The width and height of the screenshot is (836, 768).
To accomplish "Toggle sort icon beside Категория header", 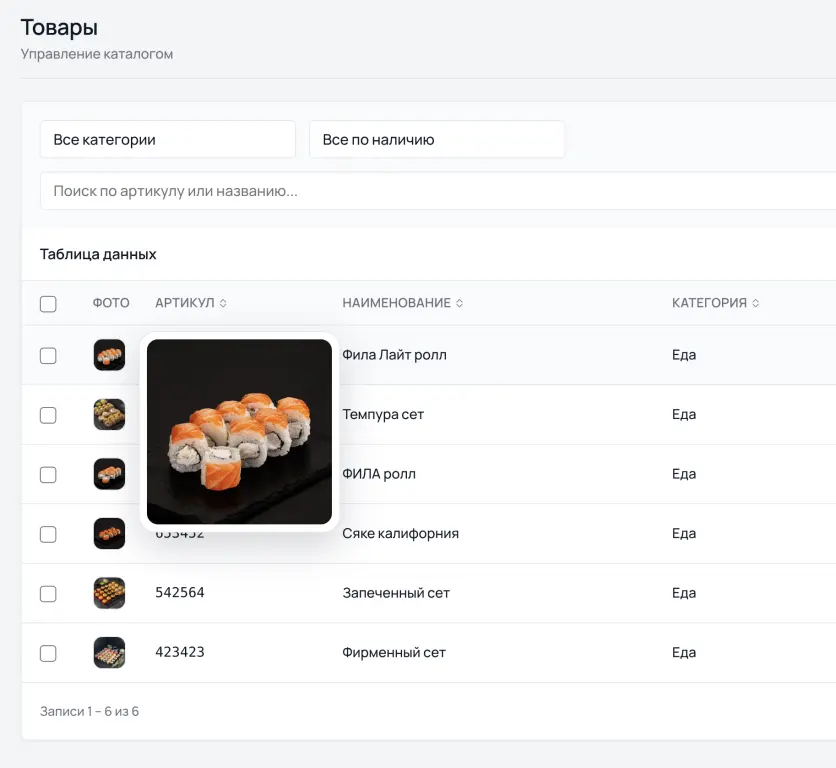I will [x=755, y=303].
